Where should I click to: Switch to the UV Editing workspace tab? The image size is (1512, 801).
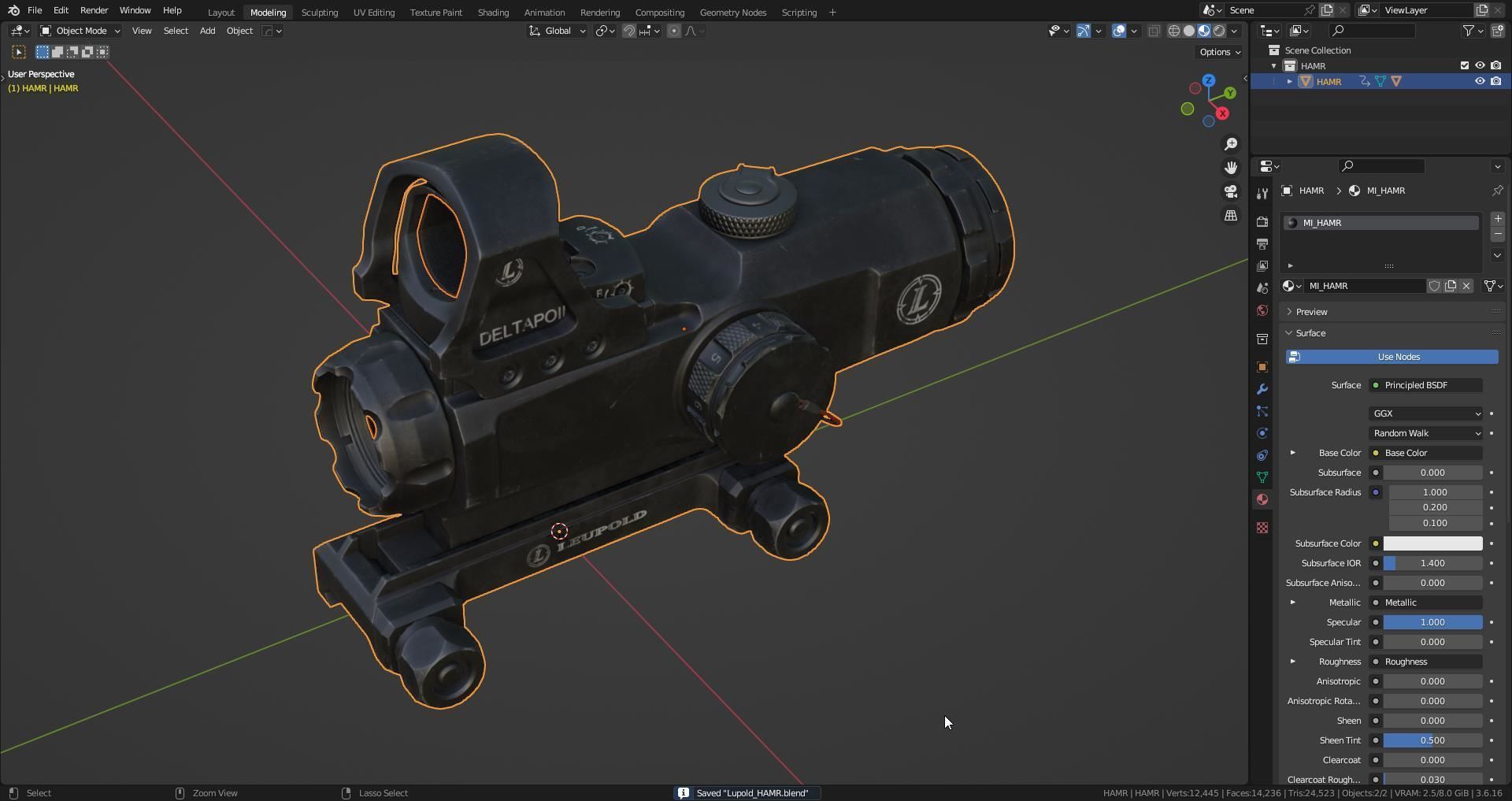374,12
